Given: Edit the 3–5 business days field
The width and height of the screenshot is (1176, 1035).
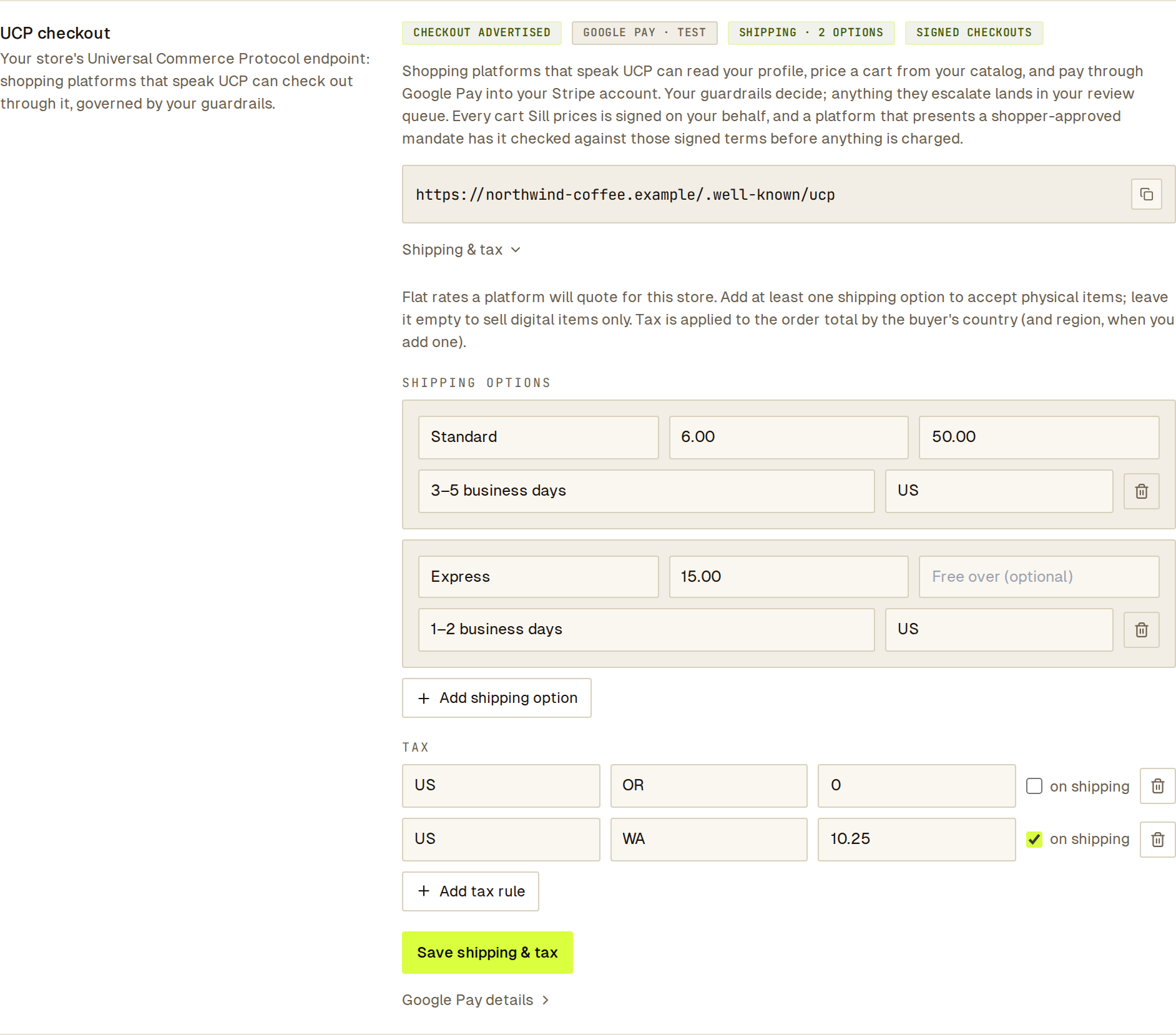Looking at the screenshot, I should tap(647, 491).
